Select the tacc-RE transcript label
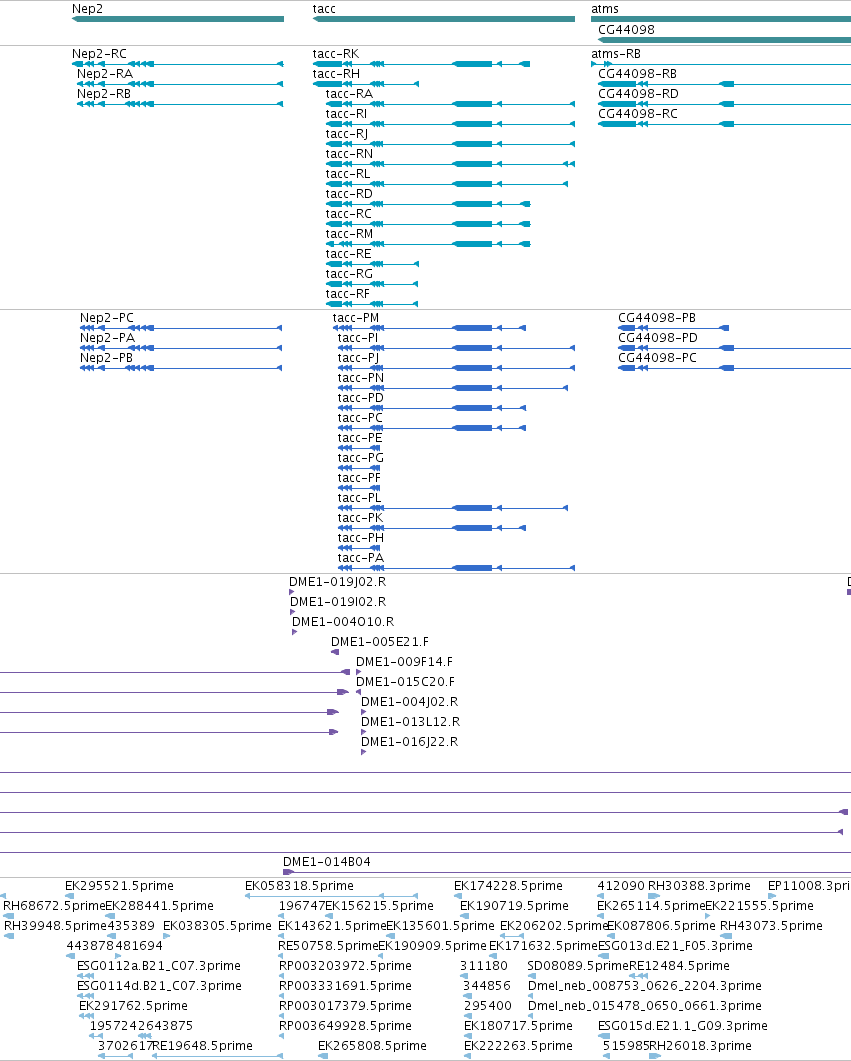The width and height of the screenshot is (851, 1061). (348, 254)
